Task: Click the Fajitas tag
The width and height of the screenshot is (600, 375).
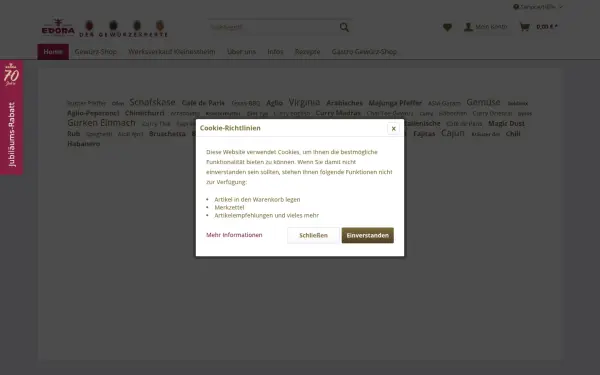Action: (424, 134)
